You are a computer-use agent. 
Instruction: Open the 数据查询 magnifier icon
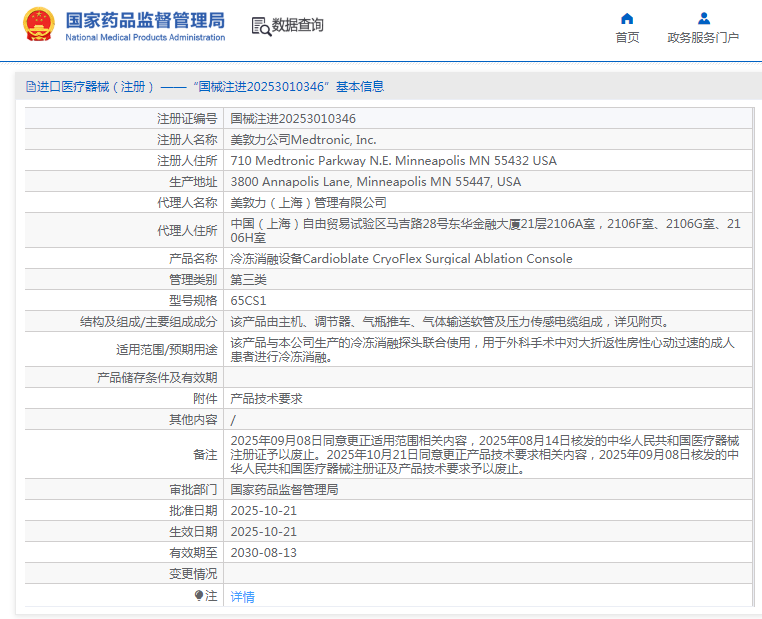click(x=260, y=26)
